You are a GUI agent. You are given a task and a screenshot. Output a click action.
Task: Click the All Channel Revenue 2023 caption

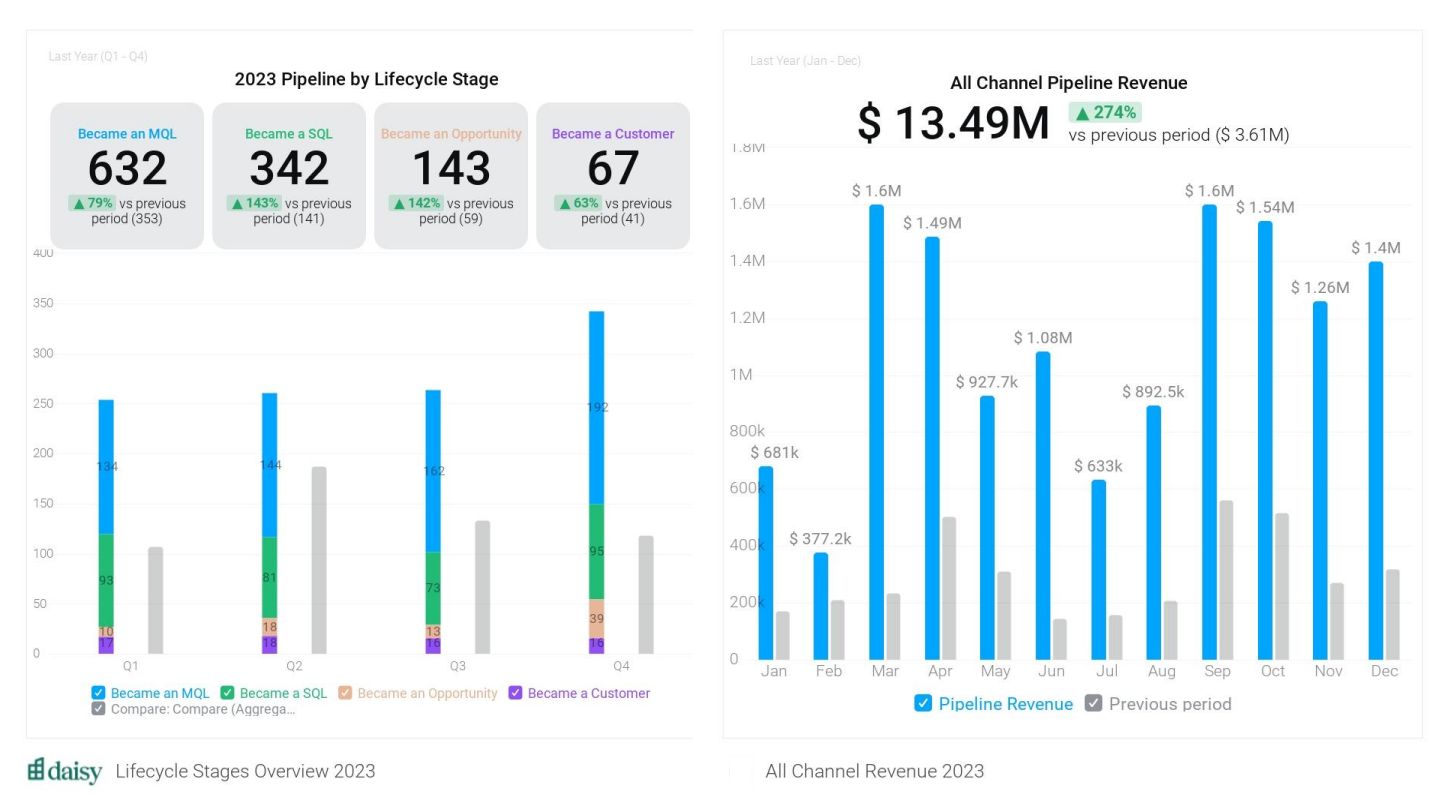tap(874, 771)
